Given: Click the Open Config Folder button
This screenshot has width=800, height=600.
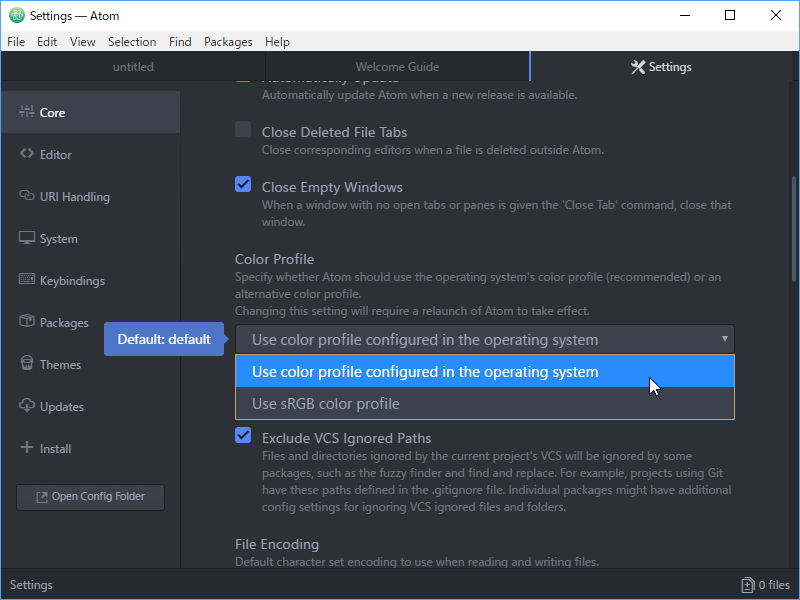Looking at the screenshot, I should [91, 497].
